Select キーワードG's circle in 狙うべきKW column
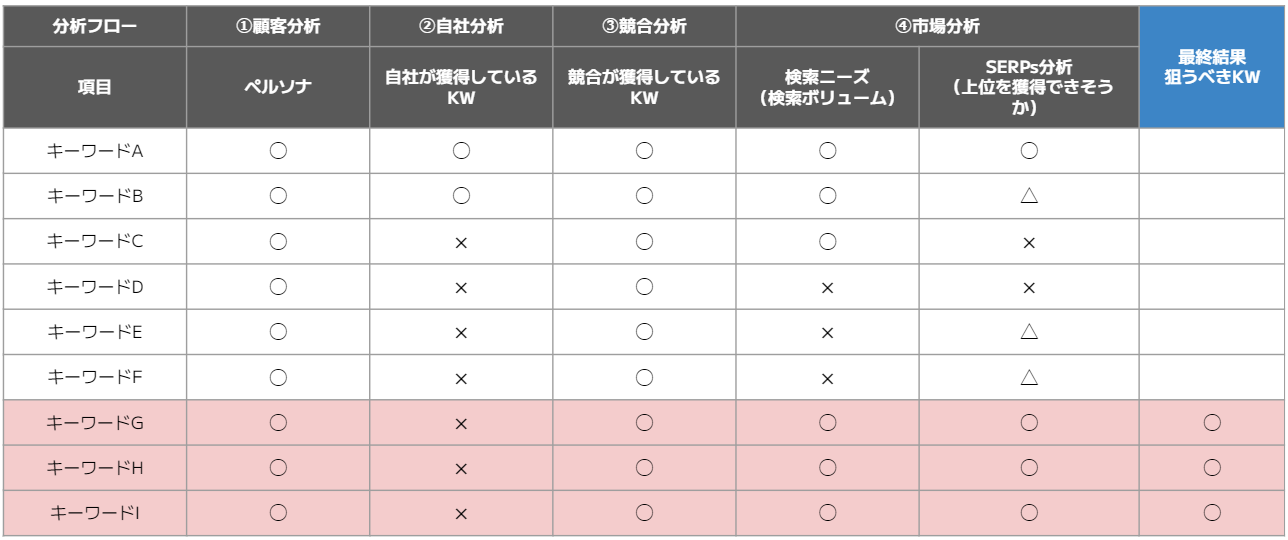 coord(1212,423)
